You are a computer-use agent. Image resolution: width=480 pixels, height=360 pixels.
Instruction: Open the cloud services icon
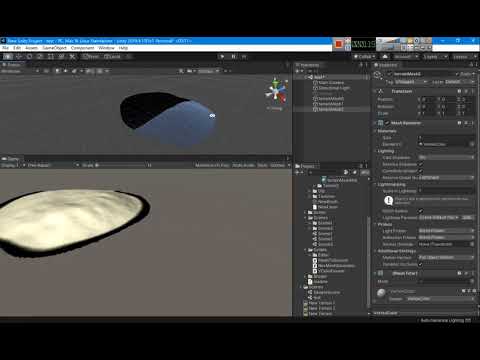pyautogui.click(x=385, y=57)
